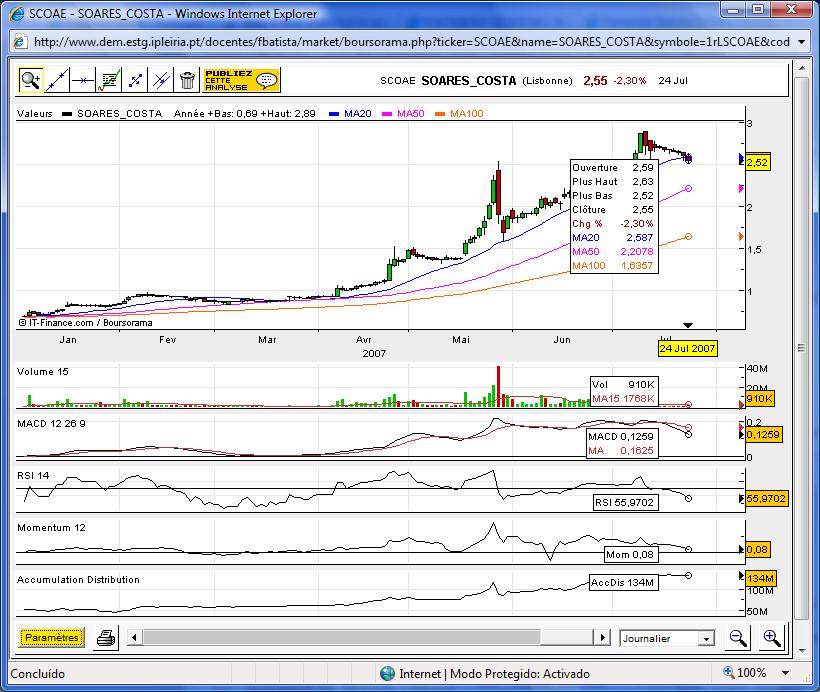Click the Momentum 12 panel label
The width and height of the screenshot is (820, 692).
(x=51, y=527)
